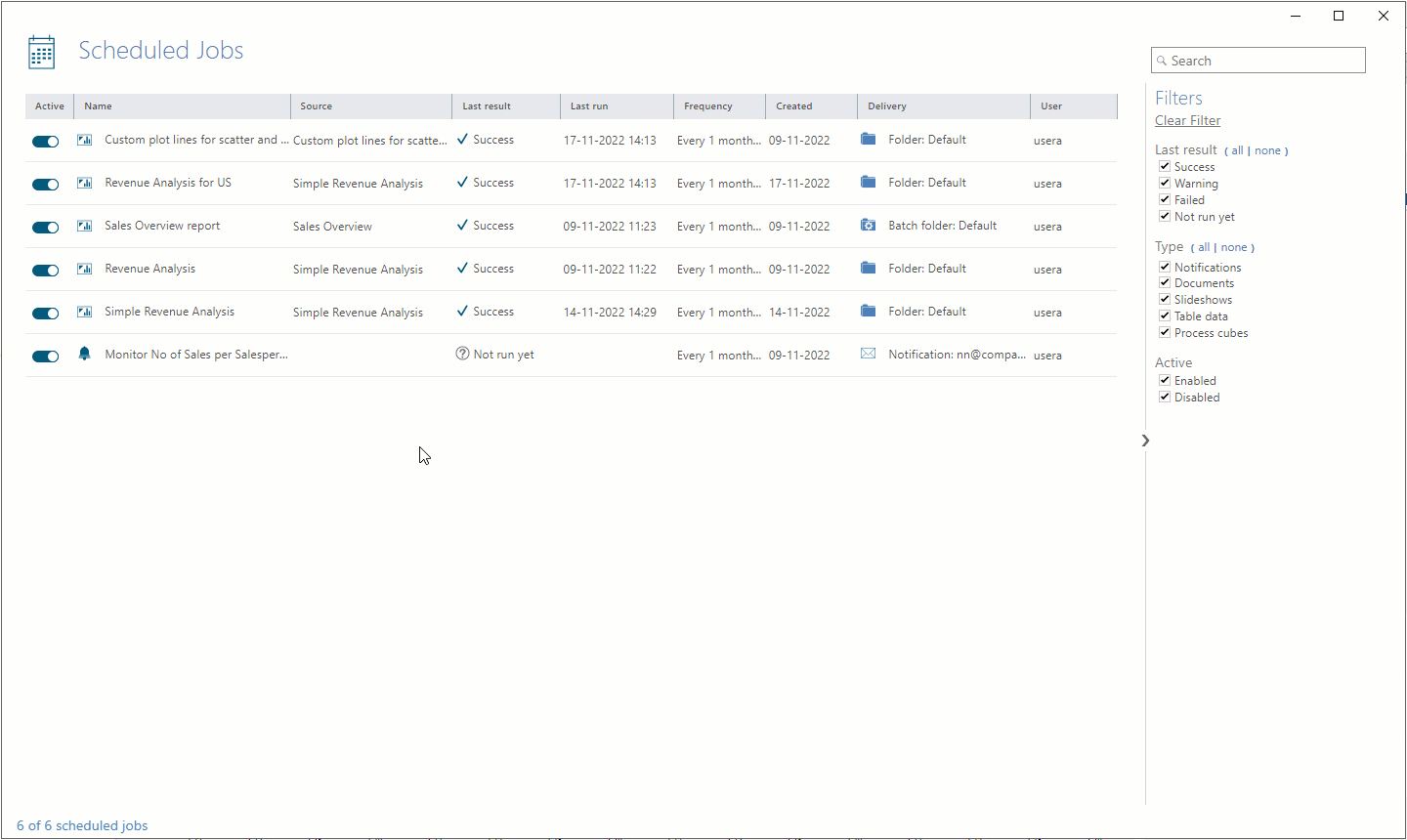The height and width of the screenshot is (840, 1407).
Task: Click the envelope notification delivery icon
Action: pyautogui.click(x=868, y=354)
